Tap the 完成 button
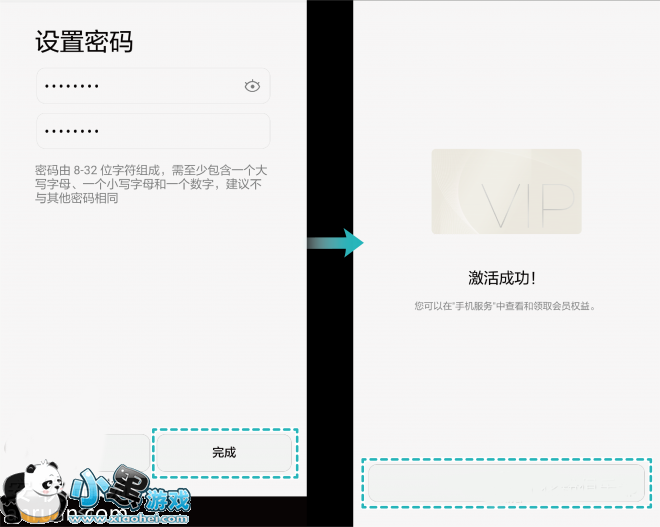This screenshot has height=527, width=660. pyautogui.click(x=224, y=453)
